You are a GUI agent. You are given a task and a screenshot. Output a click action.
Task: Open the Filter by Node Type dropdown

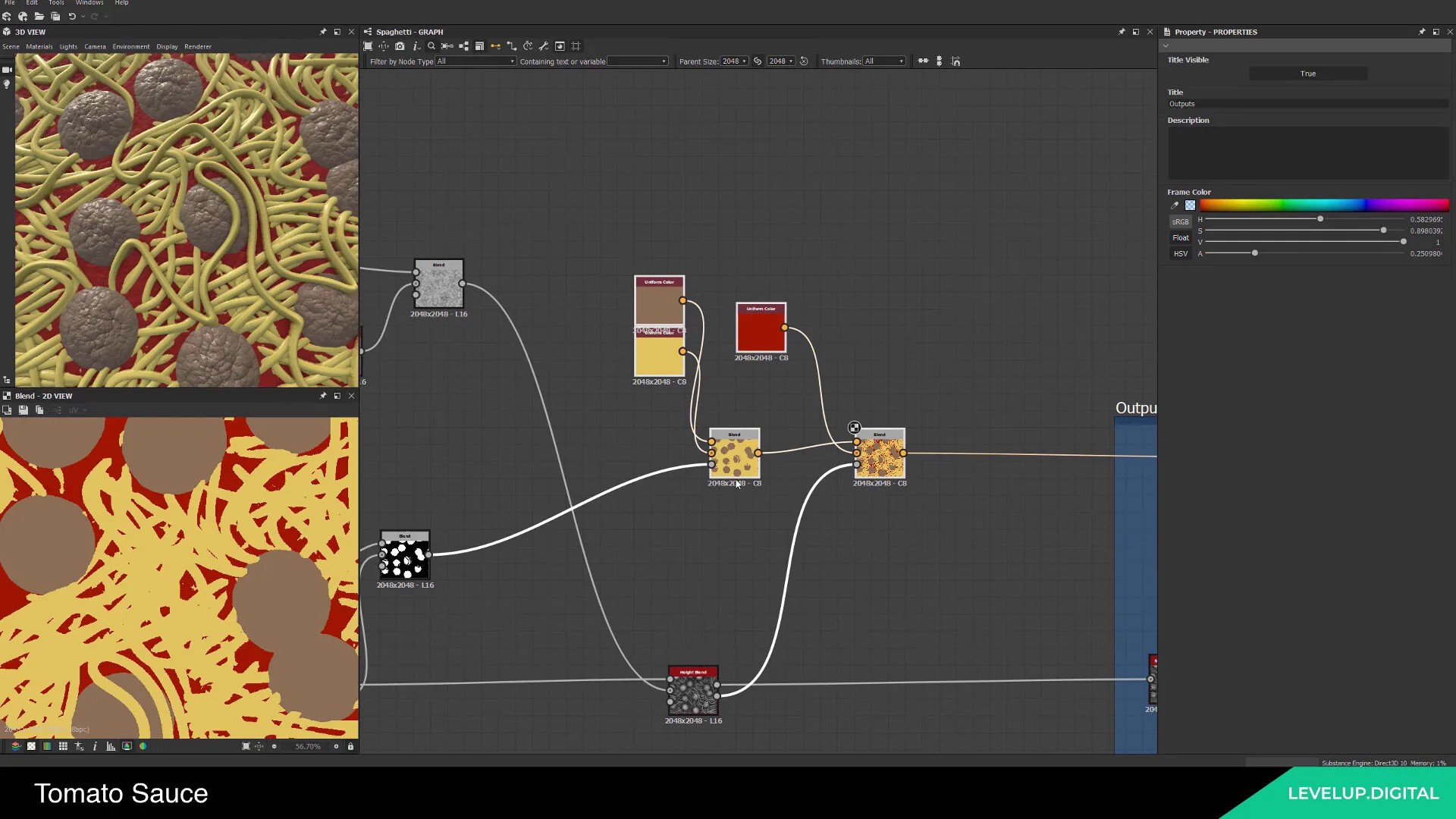click(474, 61)
